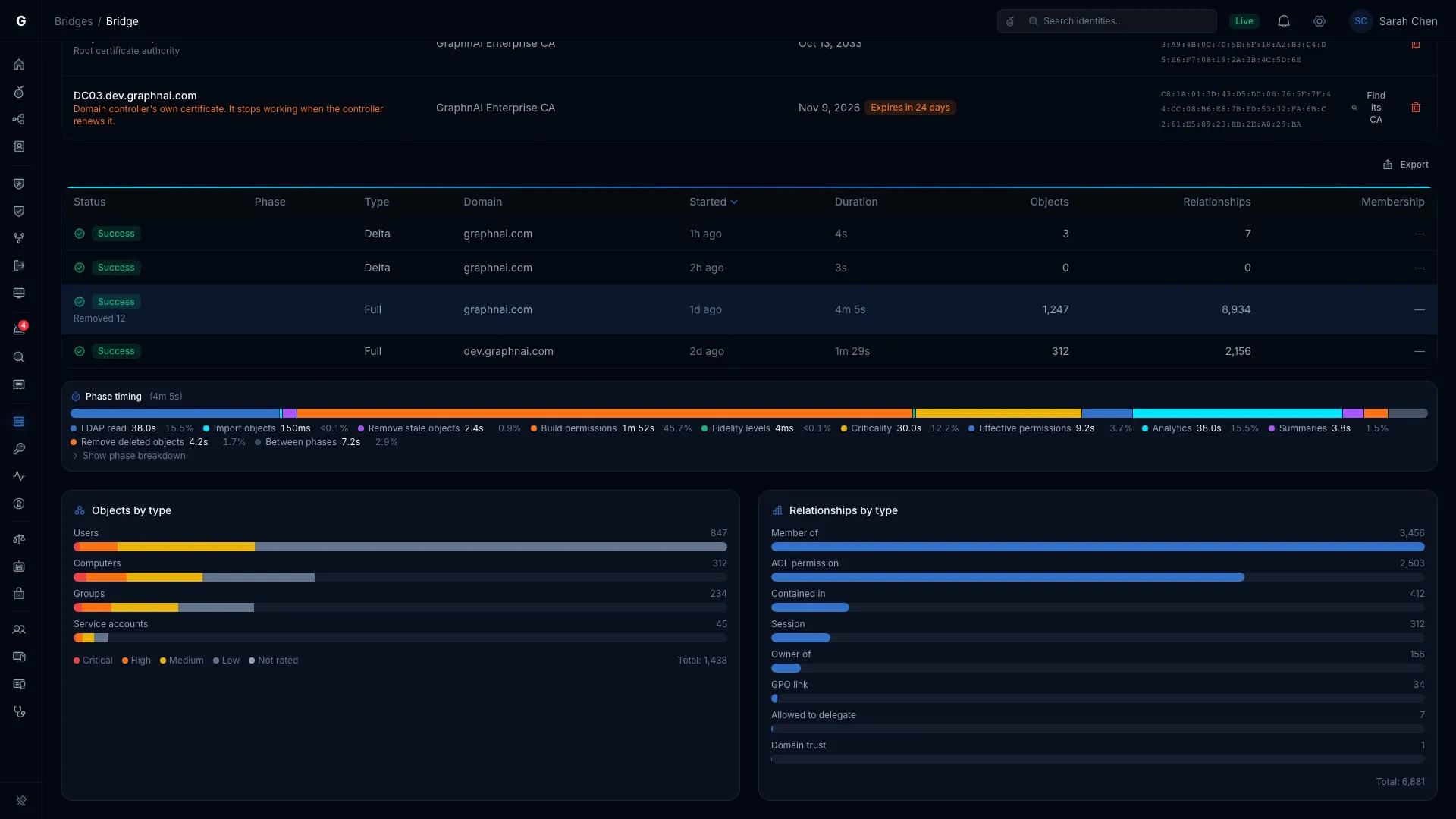
Task: Open the exit arrow sidebar icon
Action: (19, 265)
